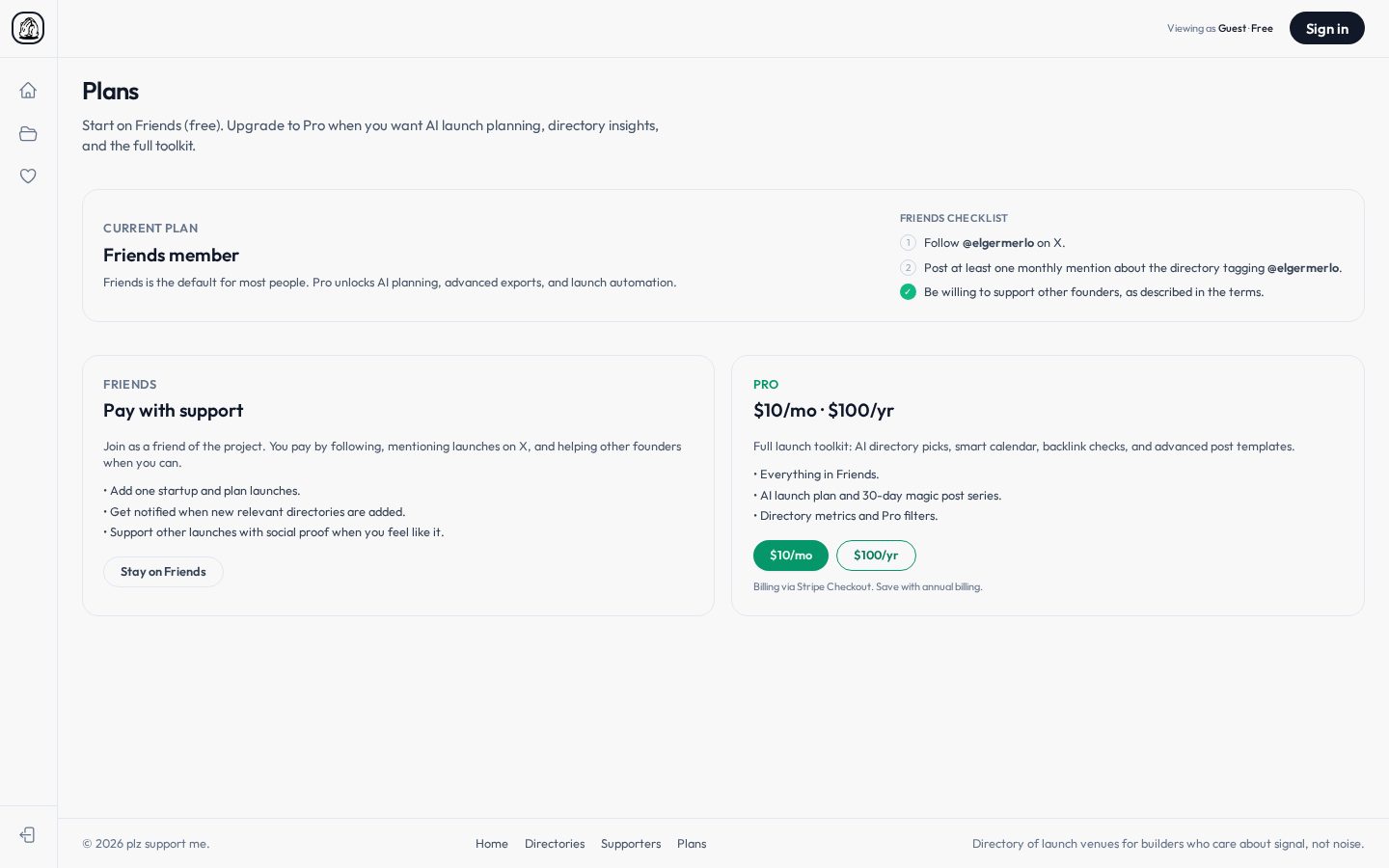Image resolution: width=1389 pixels, height=868 pixels.
Task: Choose the $100/yr billing button
Action: pyautogui.click(x=876, y=556)
